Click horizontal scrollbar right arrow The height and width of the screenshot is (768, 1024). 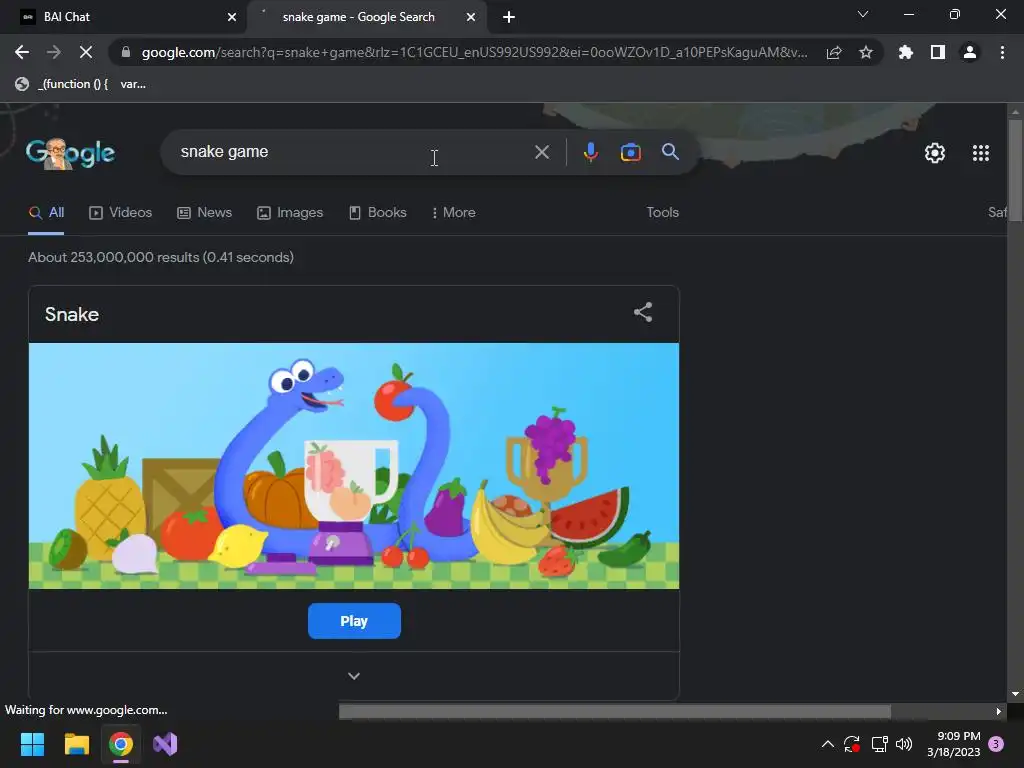[x=998, y=711]
